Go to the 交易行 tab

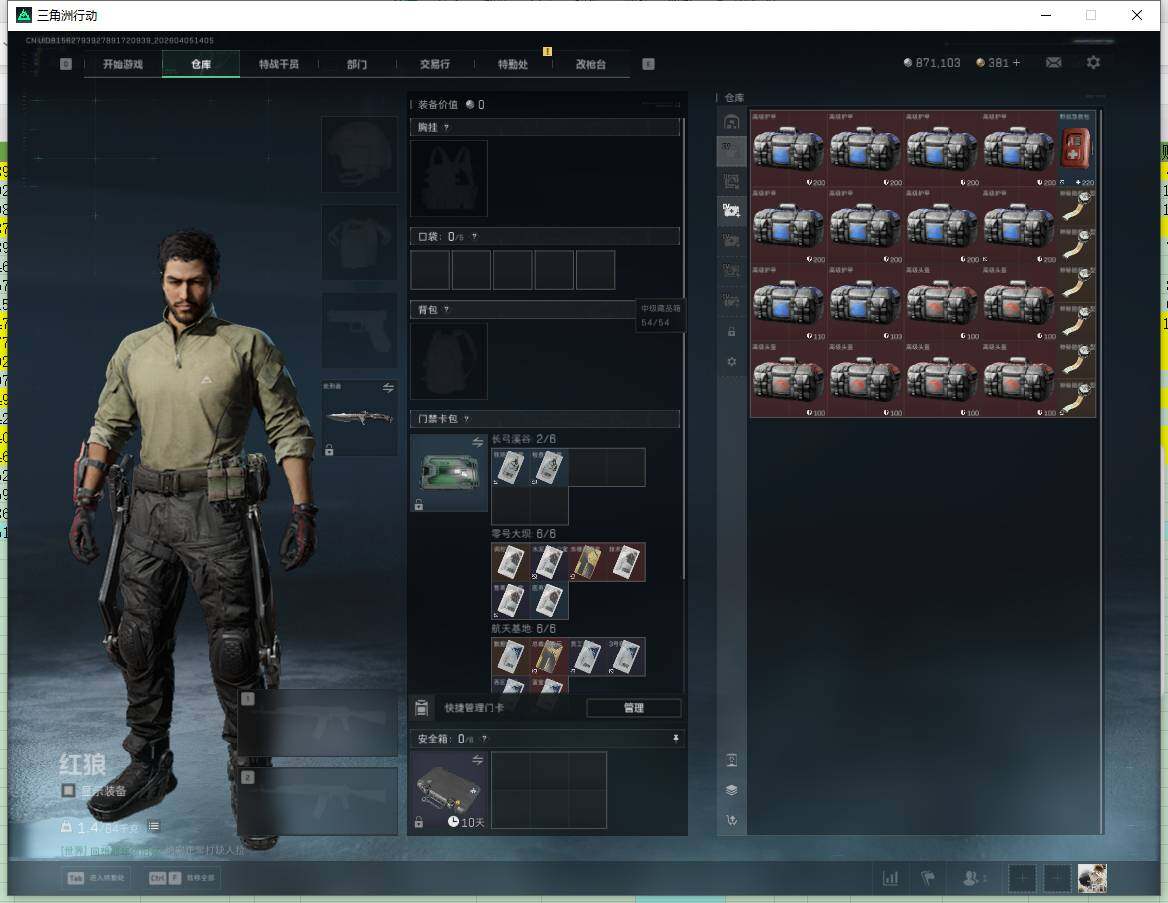[x=435, y=64]
